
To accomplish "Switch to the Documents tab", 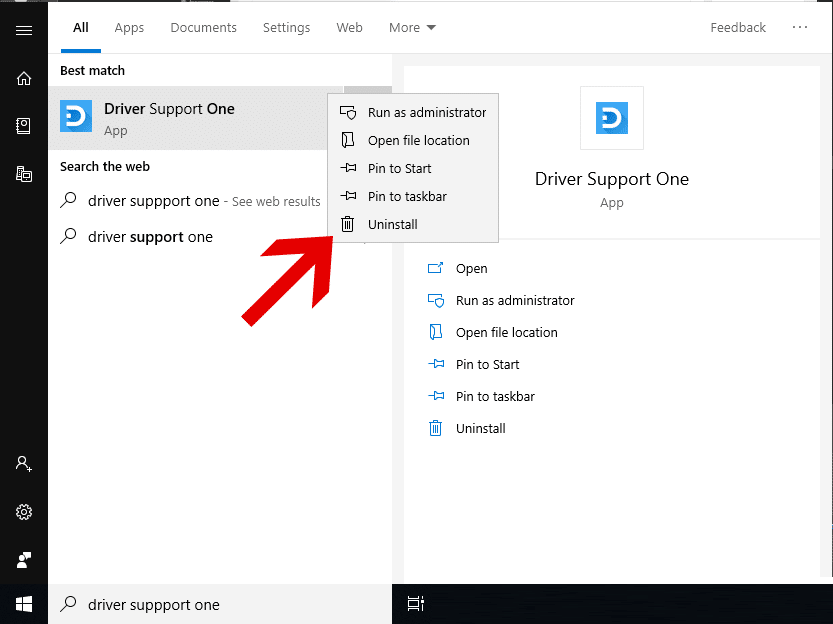I will coord(203,28).
